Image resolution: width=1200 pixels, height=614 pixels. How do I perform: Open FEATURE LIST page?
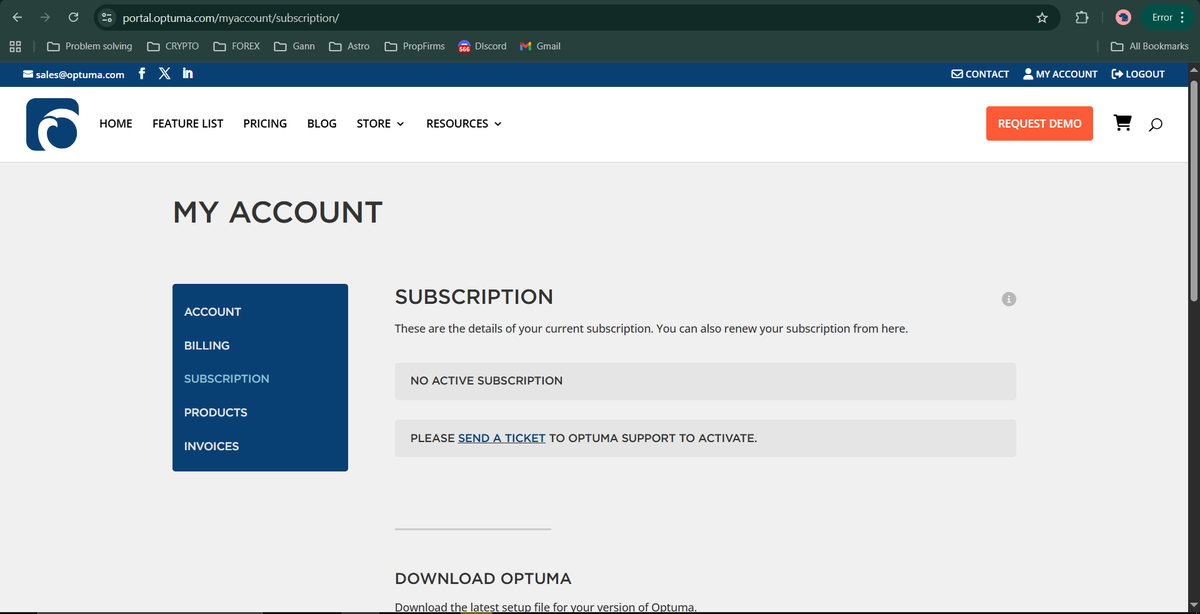pyautogui.click(x=188, y=124)
